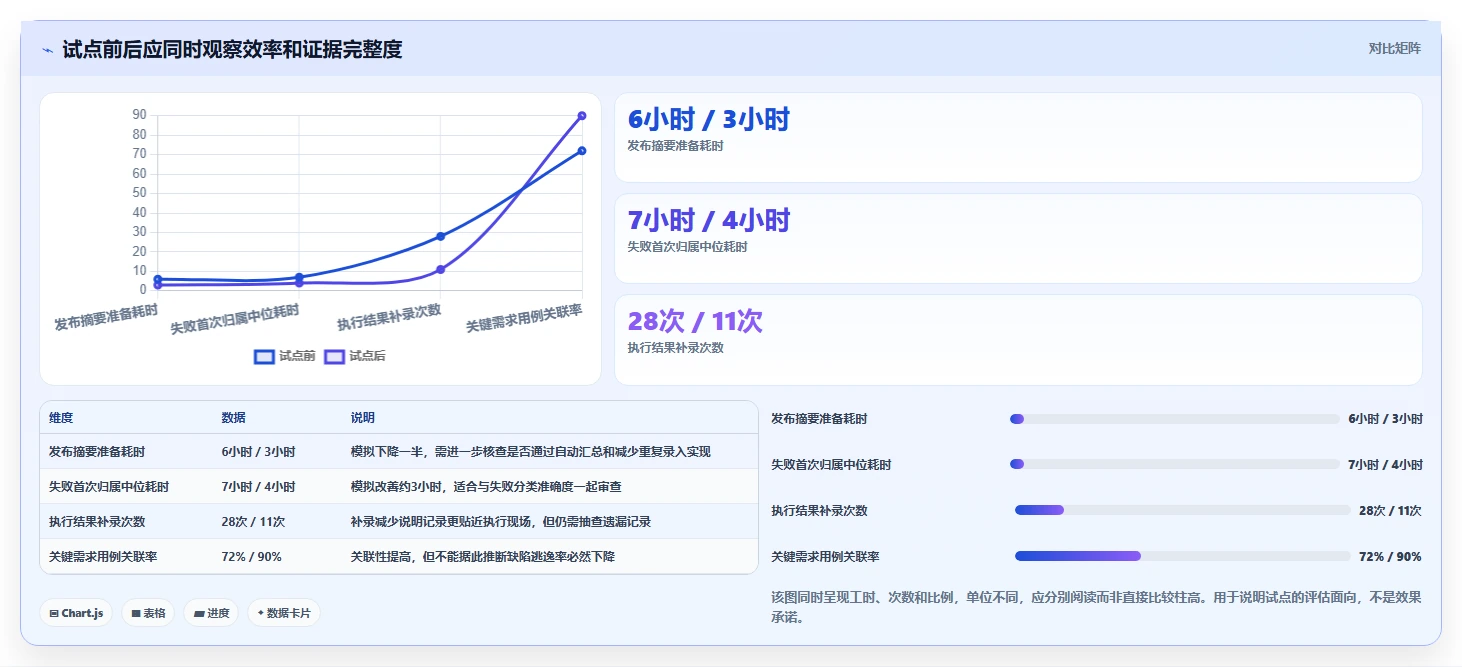Viewport: 1462px width, 667px height.
Task: Click the 执行结果补录次数 progress bar
Action: [1182, 510]
